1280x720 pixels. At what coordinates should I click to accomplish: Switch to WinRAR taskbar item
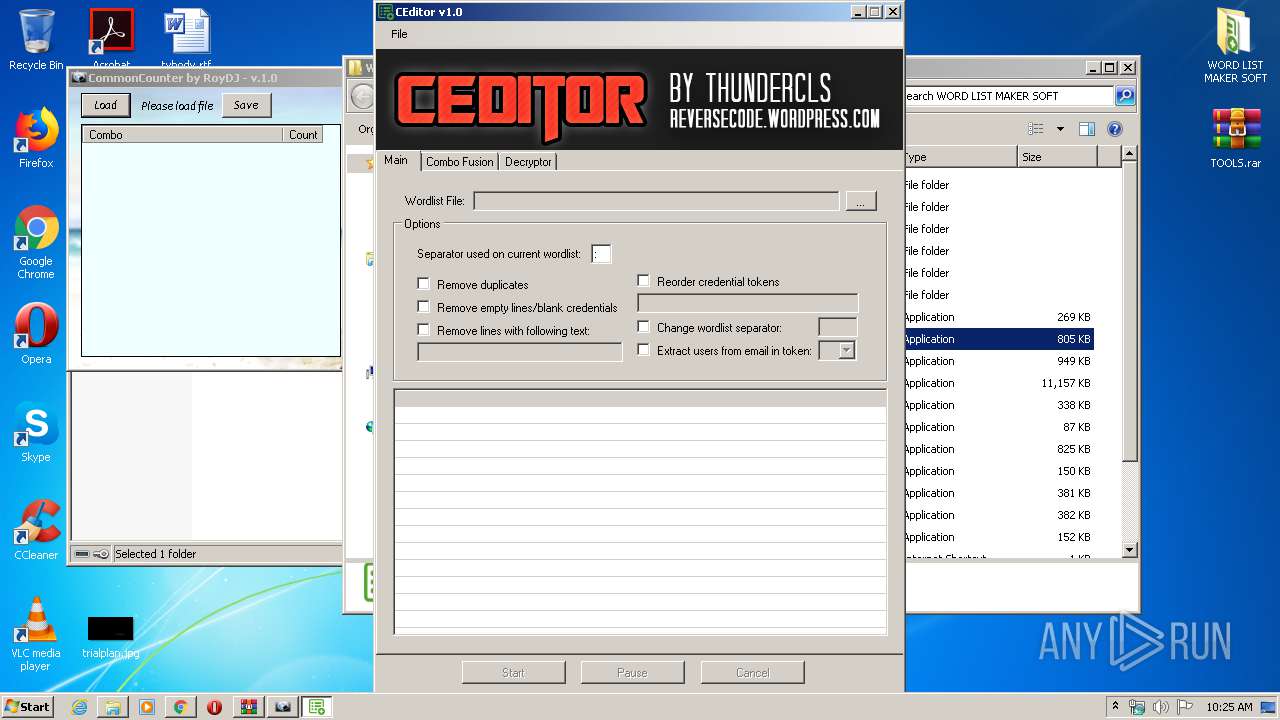pos(248,707)
